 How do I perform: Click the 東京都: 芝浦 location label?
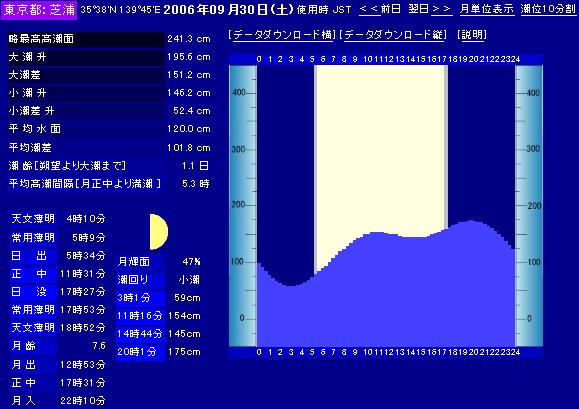39,10
